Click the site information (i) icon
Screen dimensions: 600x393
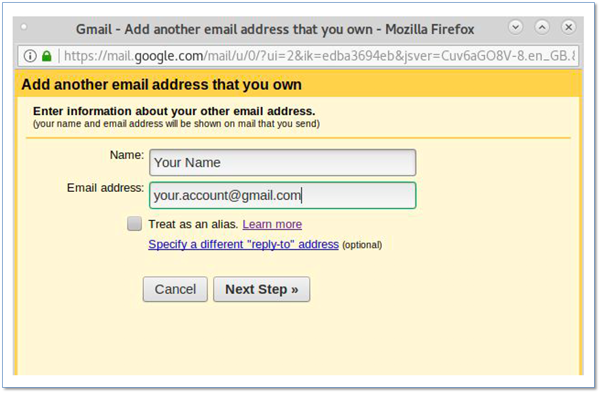coord(30,56)
